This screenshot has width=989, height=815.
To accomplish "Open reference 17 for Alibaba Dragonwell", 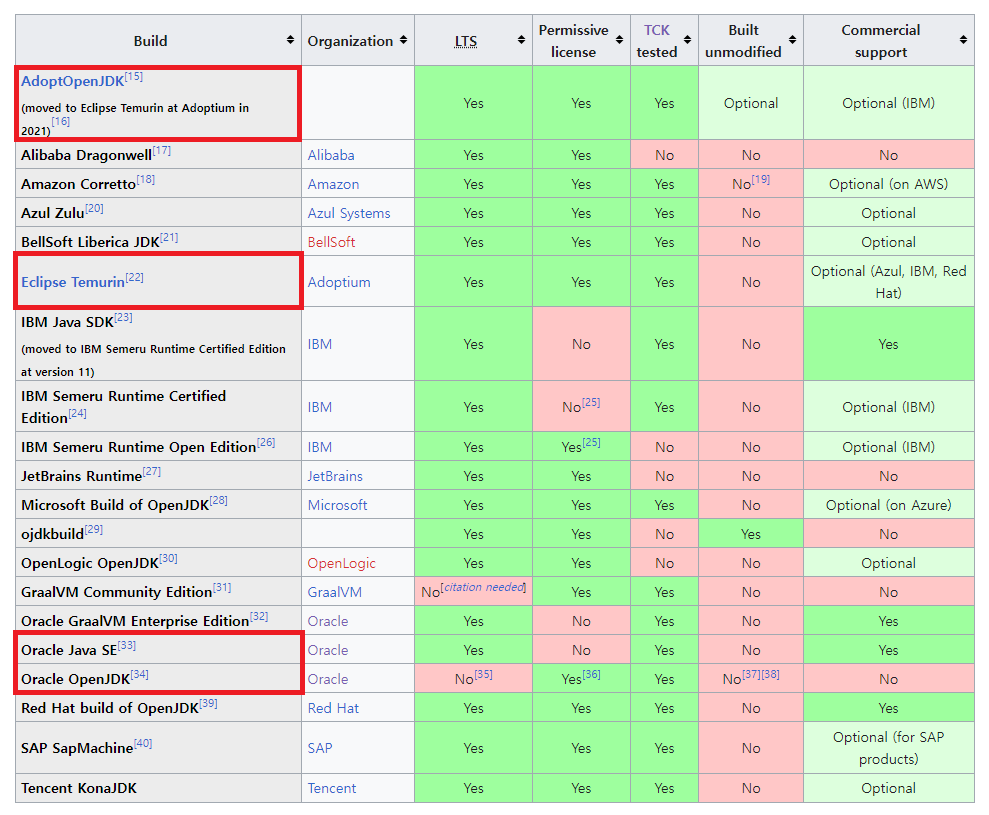I will point(161,150).
